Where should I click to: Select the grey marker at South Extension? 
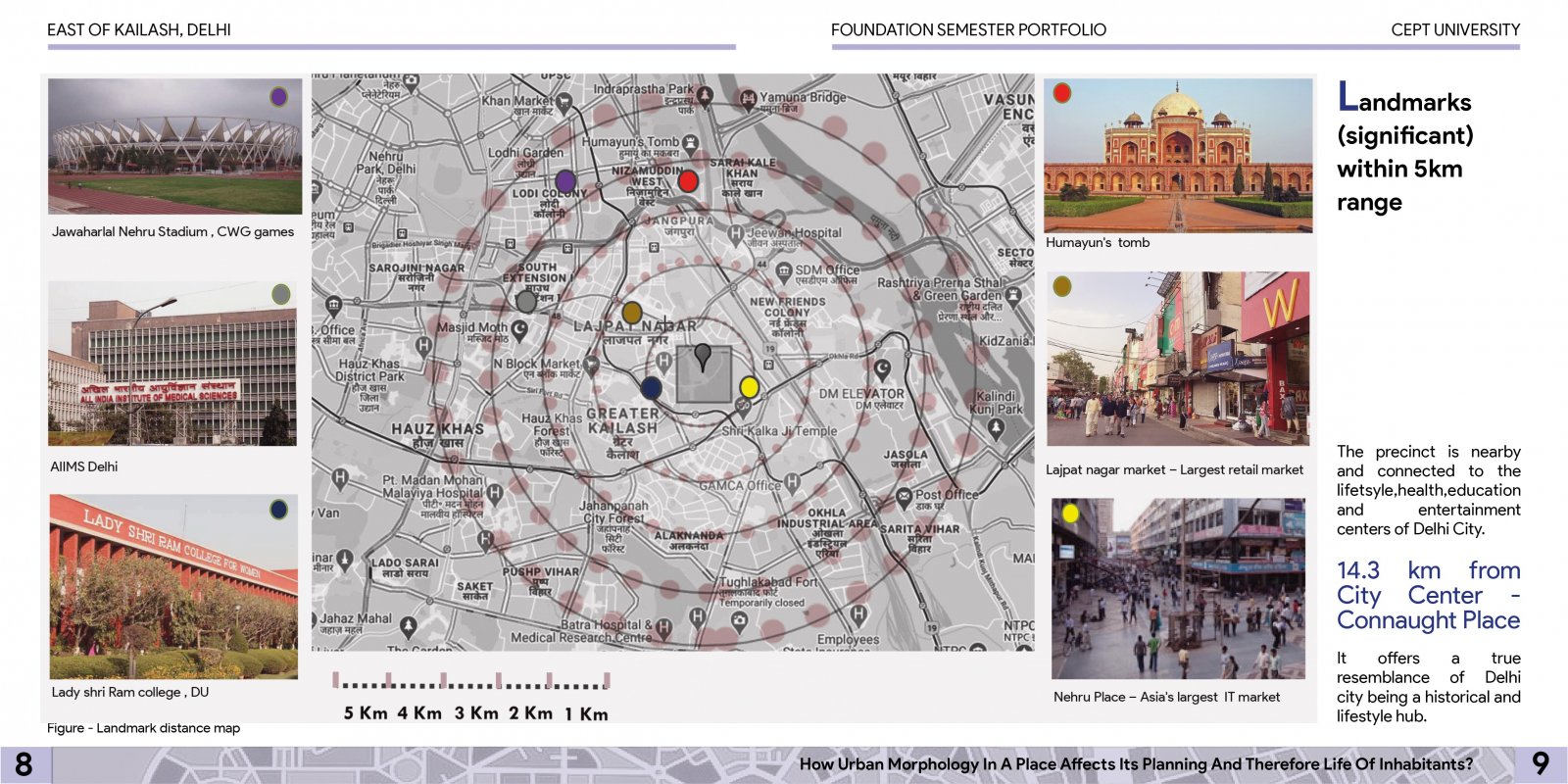pyautogui.click(x=526, y=302)
